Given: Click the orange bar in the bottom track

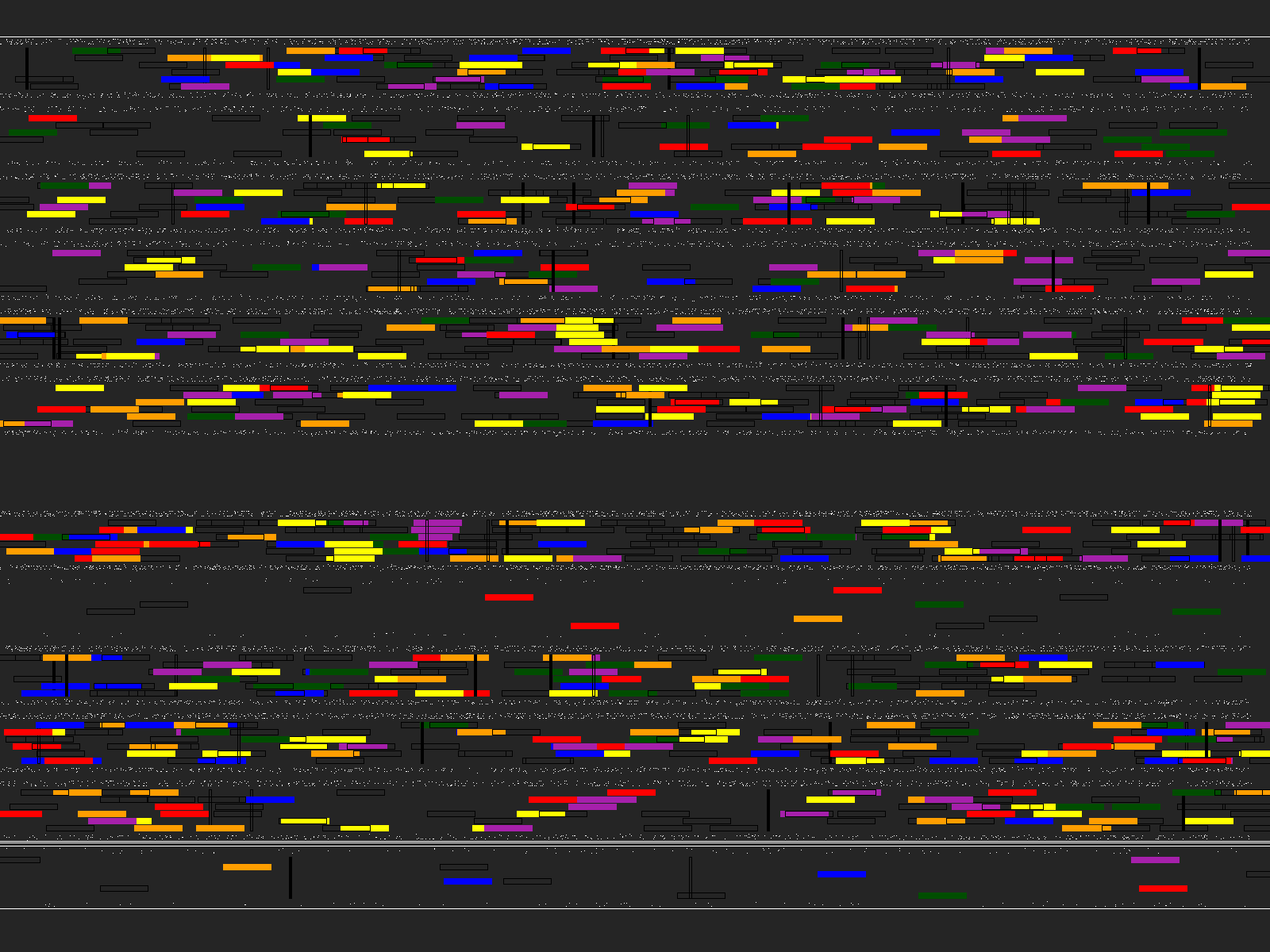Looking at the screenshot, I should (x=247, y=867).
